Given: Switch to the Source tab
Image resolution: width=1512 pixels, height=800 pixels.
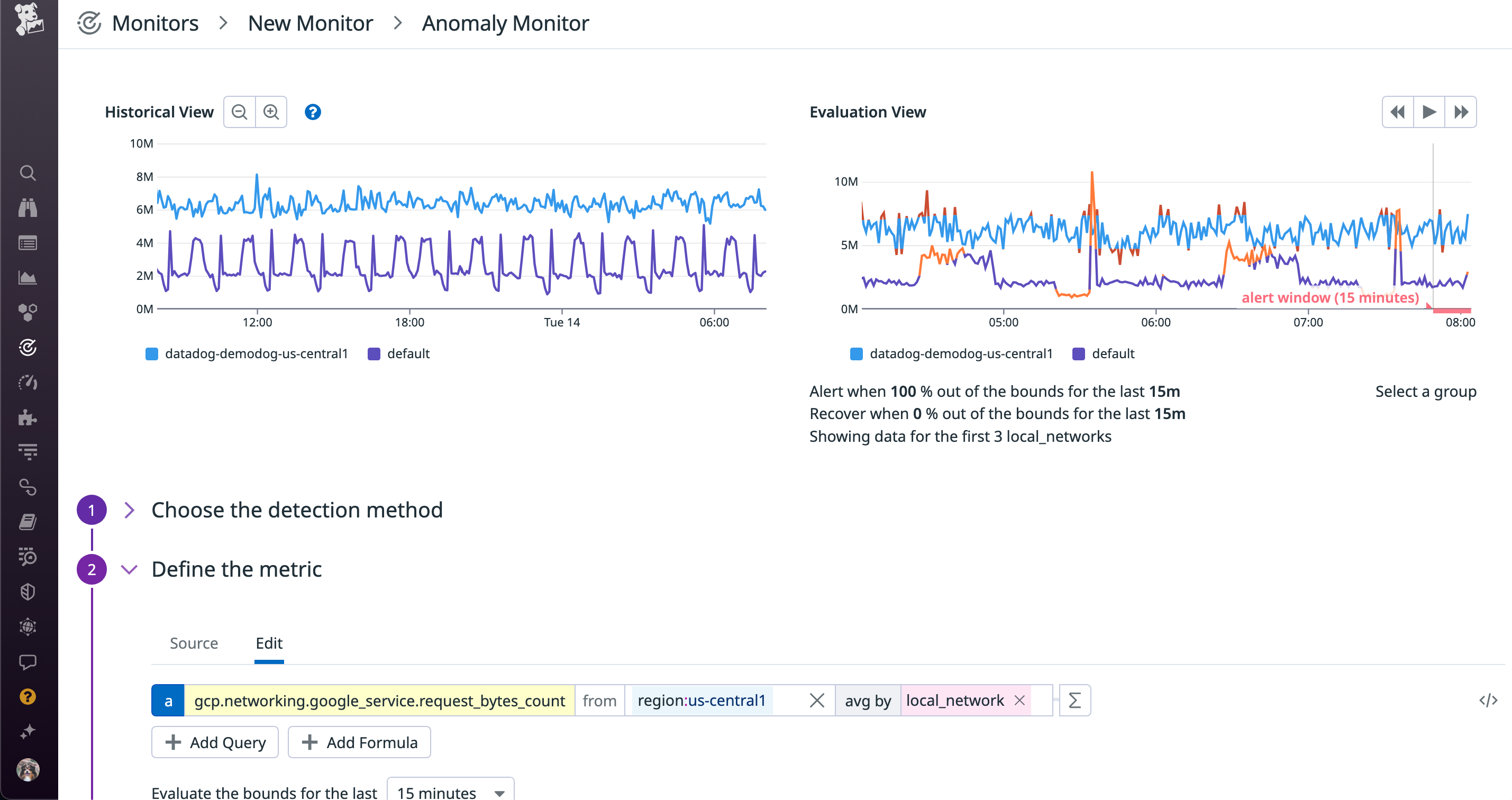Looking at the screenshot, I should pyautogui.click(x=194, y=643).
